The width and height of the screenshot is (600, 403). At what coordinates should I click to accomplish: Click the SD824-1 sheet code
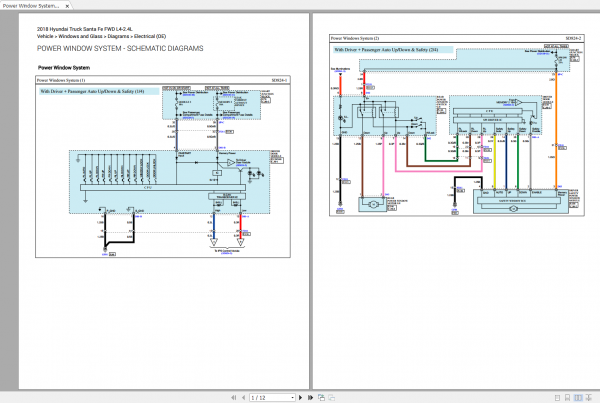pyautogui.click(x=279, y=80)
